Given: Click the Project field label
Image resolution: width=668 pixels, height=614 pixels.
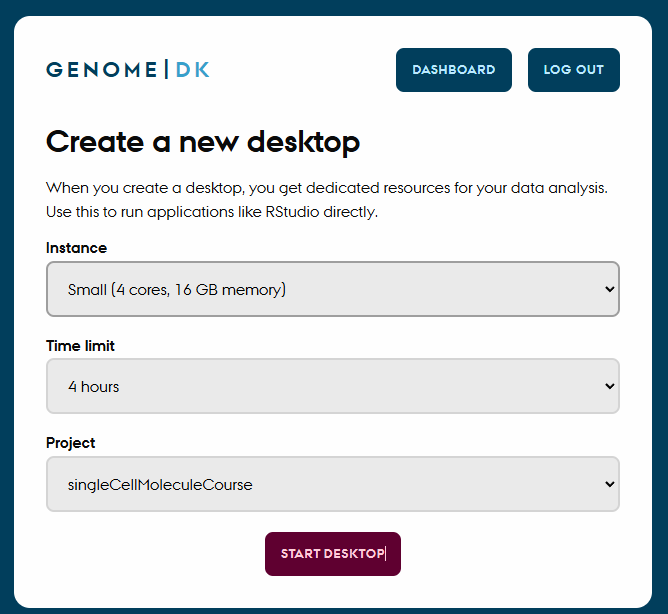Looking at the screenshot, I should (x=71, y=443).
